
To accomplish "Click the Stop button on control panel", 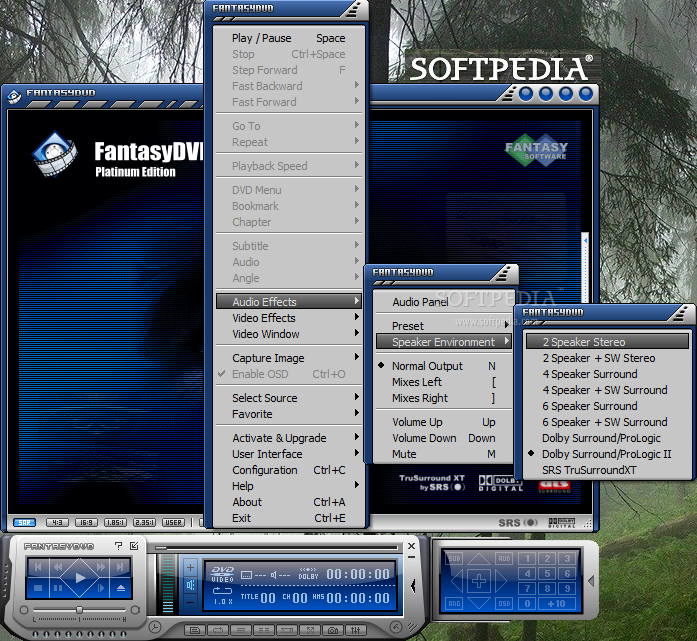I will click(x=38, y=588).
